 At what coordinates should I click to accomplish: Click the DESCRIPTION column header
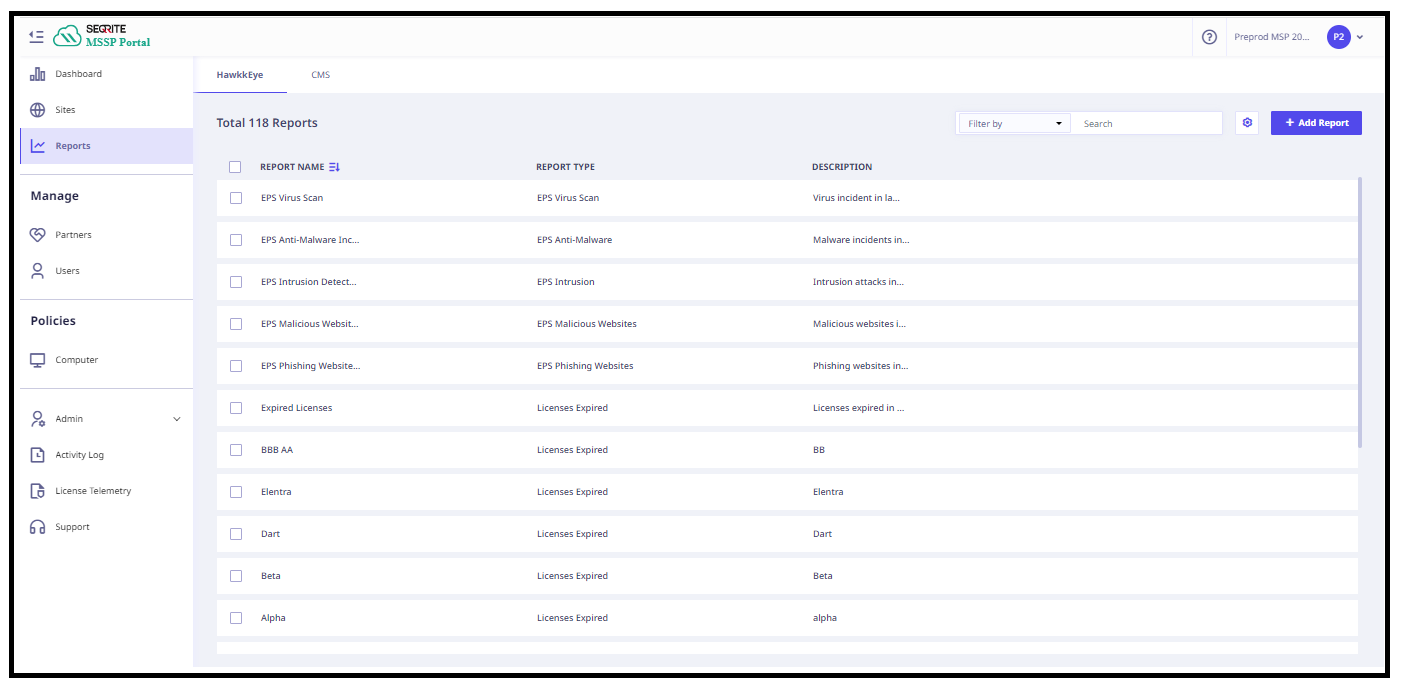(x=842, y=167)
